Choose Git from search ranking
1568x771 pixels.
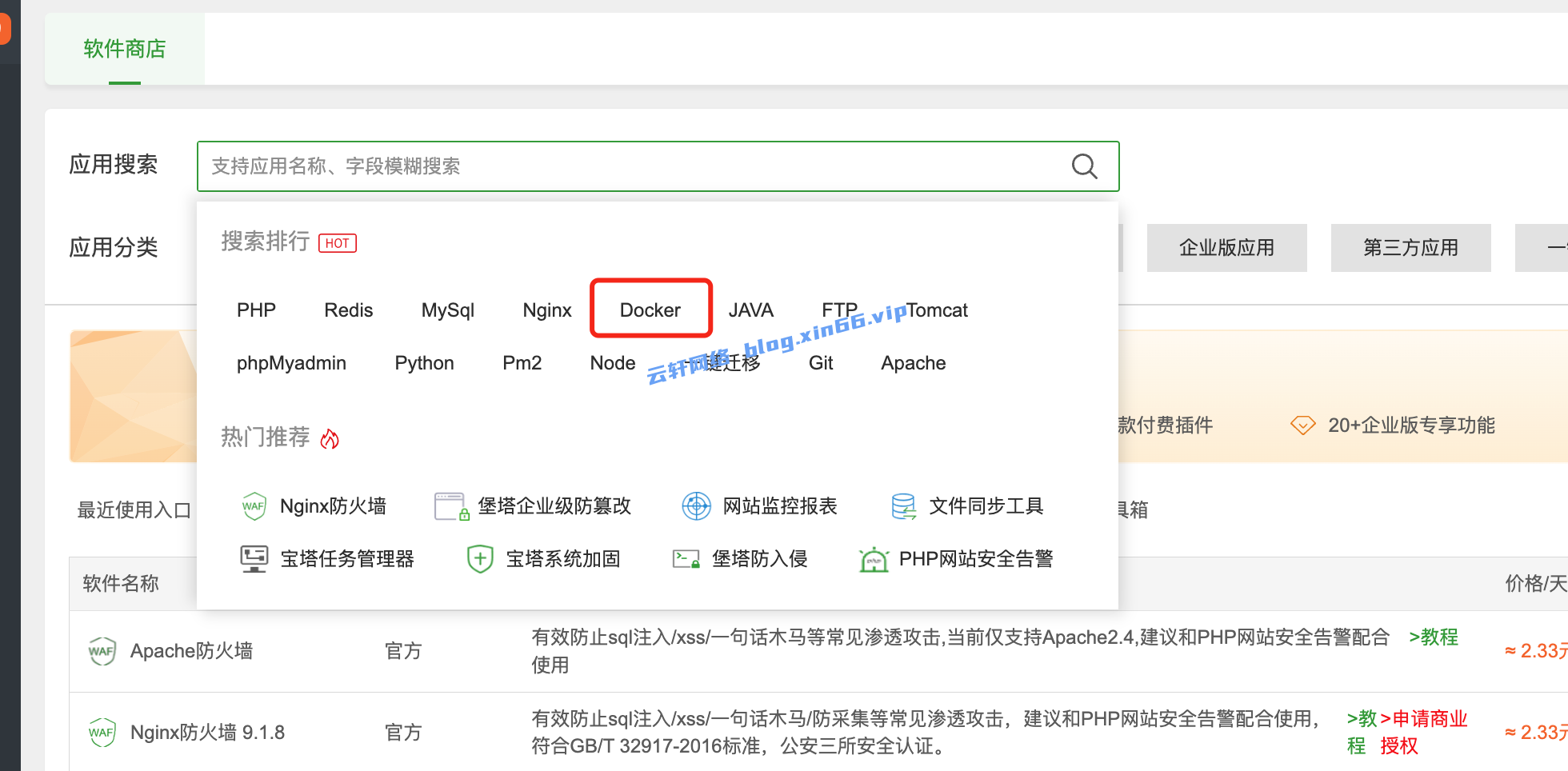[821, 363]
